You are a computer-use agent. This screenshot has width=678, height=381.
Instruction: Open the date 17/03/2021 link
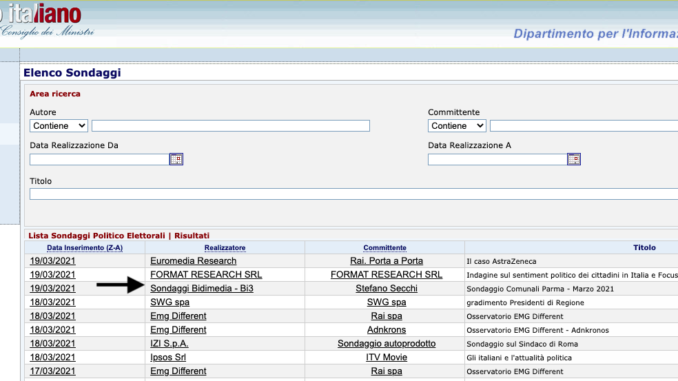(x=52, y=371)
